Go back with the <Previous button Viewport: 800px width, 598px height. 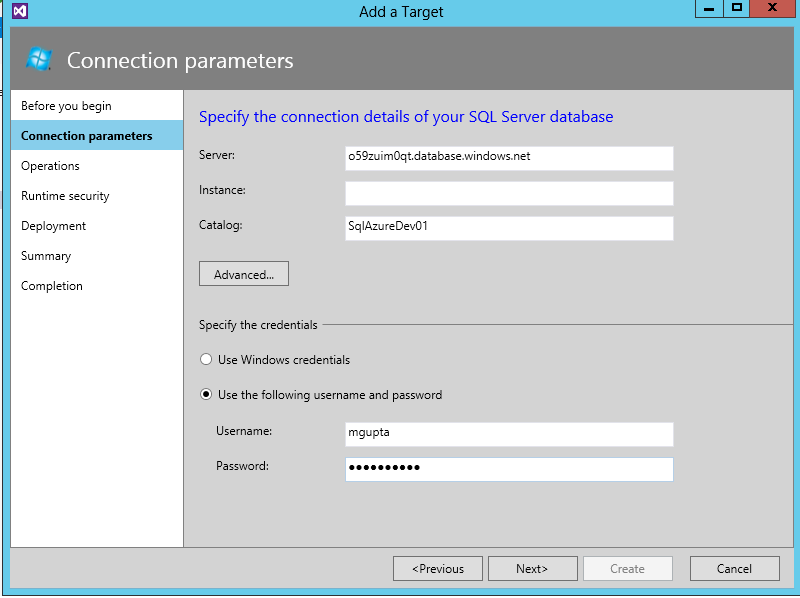tap(438, 568)
